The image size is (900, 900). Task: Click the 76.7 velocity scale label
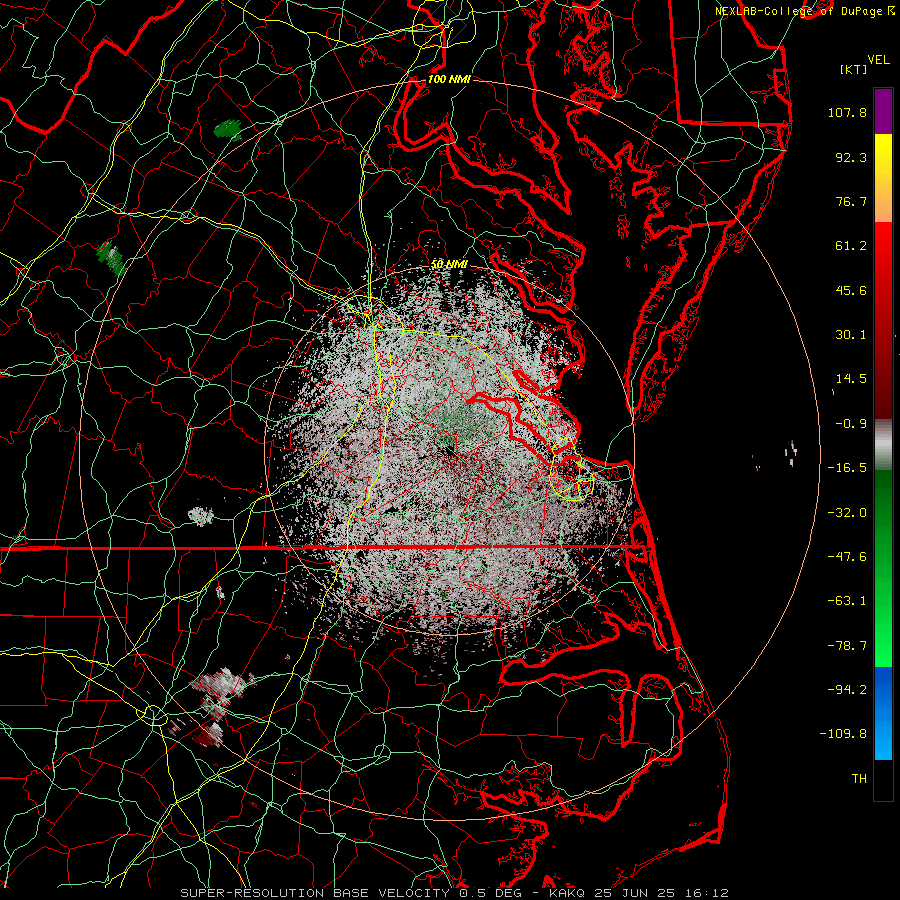851,201
